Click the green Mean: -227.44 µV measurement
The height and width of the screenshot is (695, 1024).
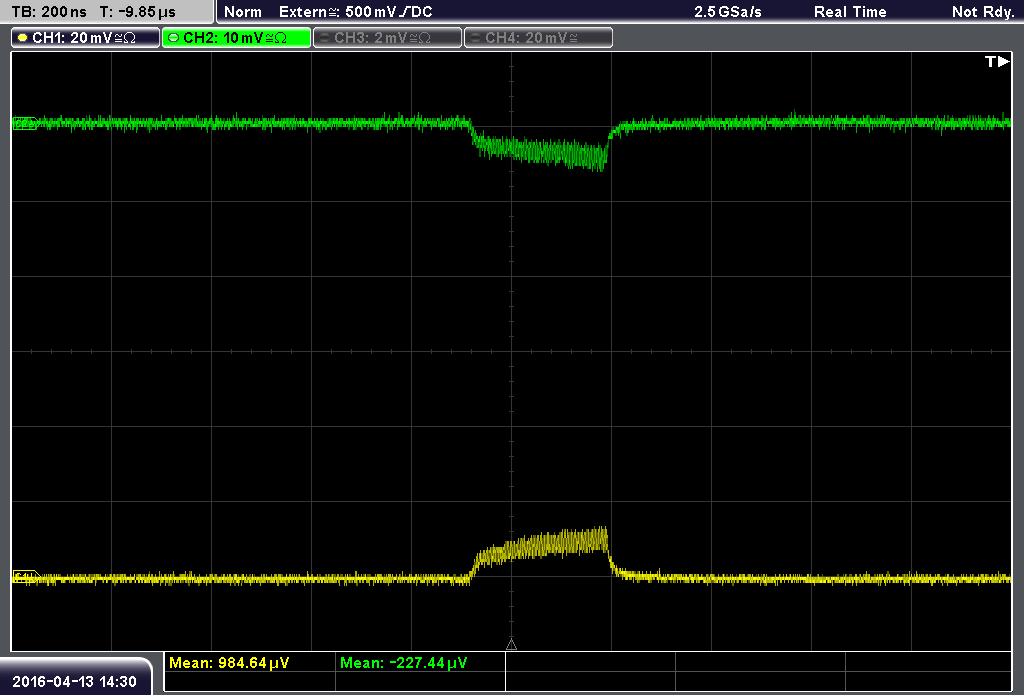(404, 663)
